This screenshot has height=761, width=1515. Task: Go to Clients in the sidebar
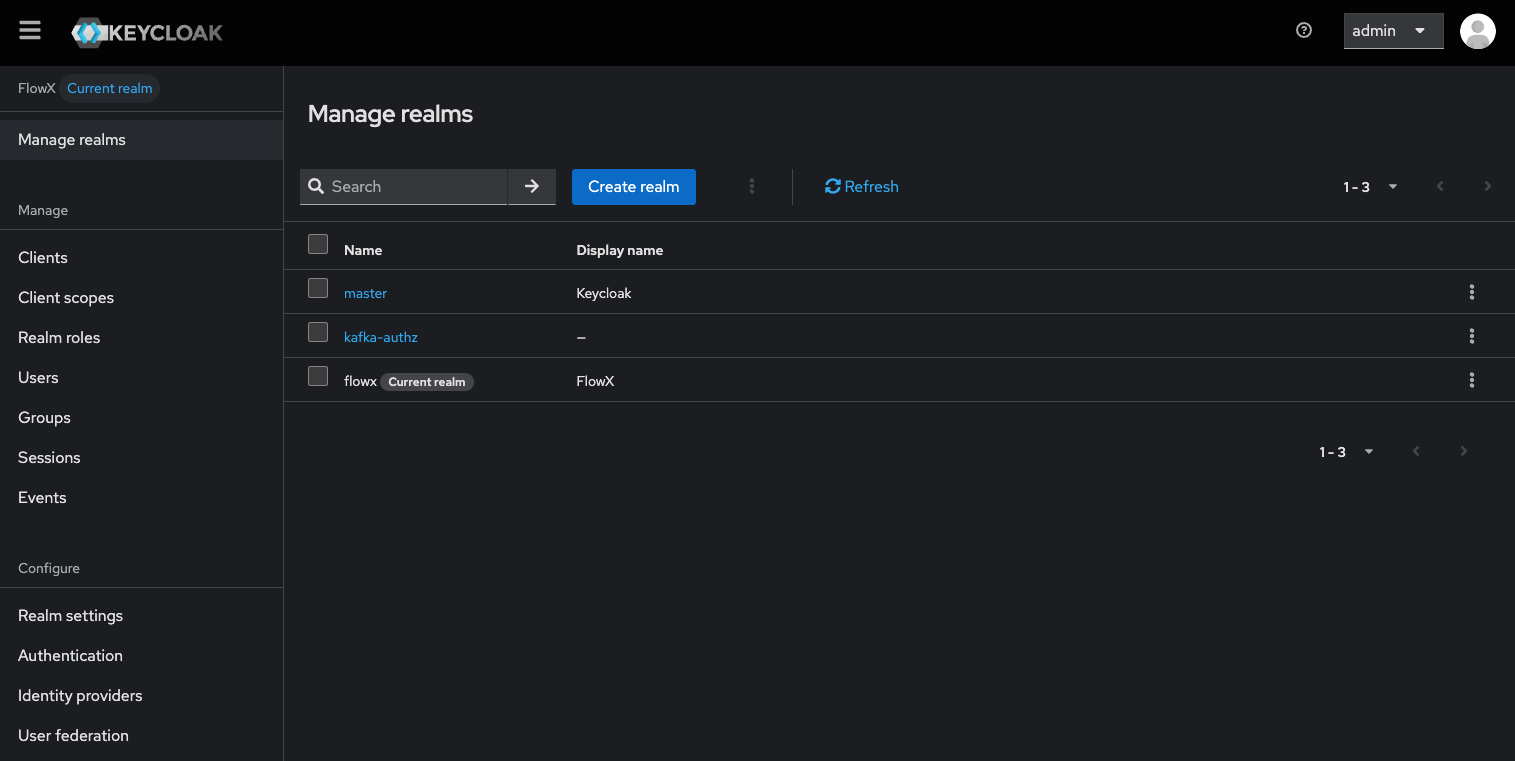click(43, 257)
